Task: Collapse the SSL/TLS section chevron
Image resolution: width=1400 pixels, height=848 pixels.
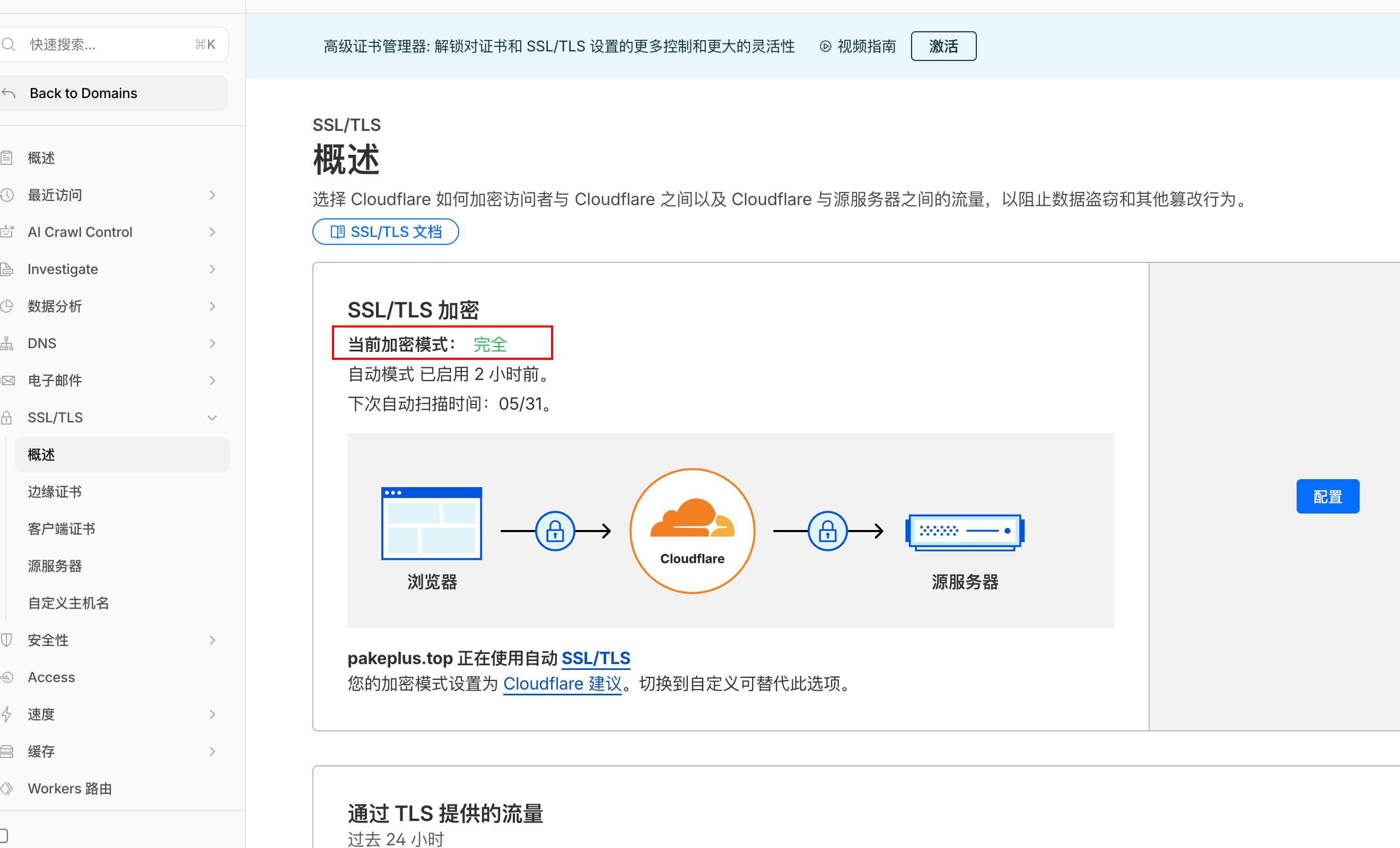Action: coord(213,418)
